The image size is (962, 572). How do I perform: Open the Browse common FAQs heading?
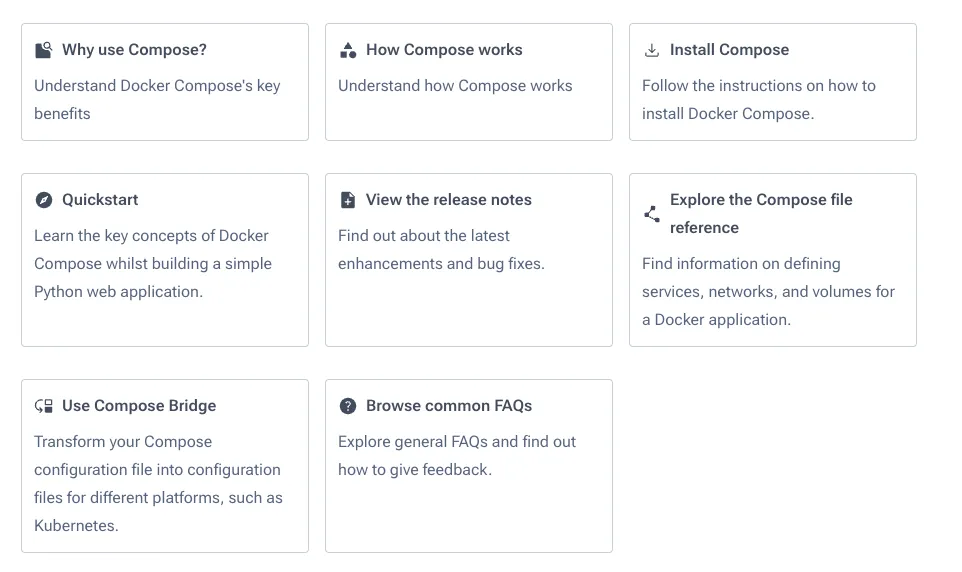(449, 406)
